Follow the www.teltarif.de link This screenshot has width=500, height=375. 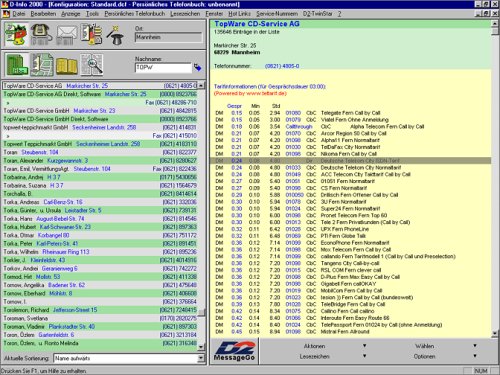click(266, 93)
